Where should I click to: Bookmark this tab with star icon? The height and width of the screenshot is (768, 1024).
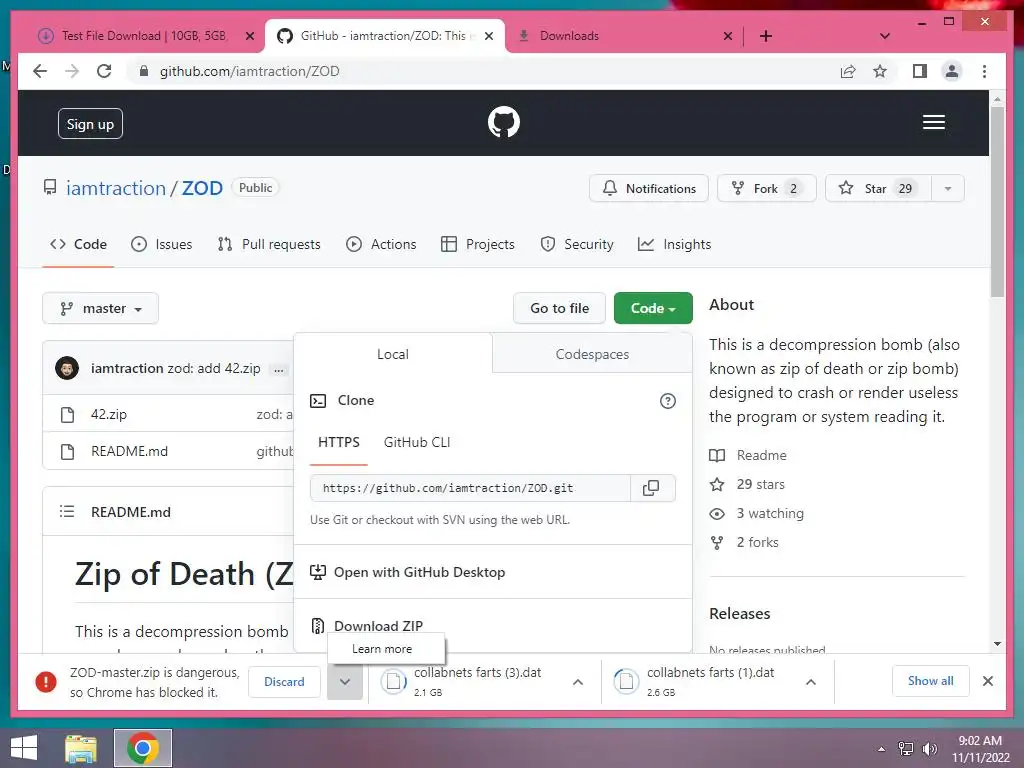pos(880,71)
